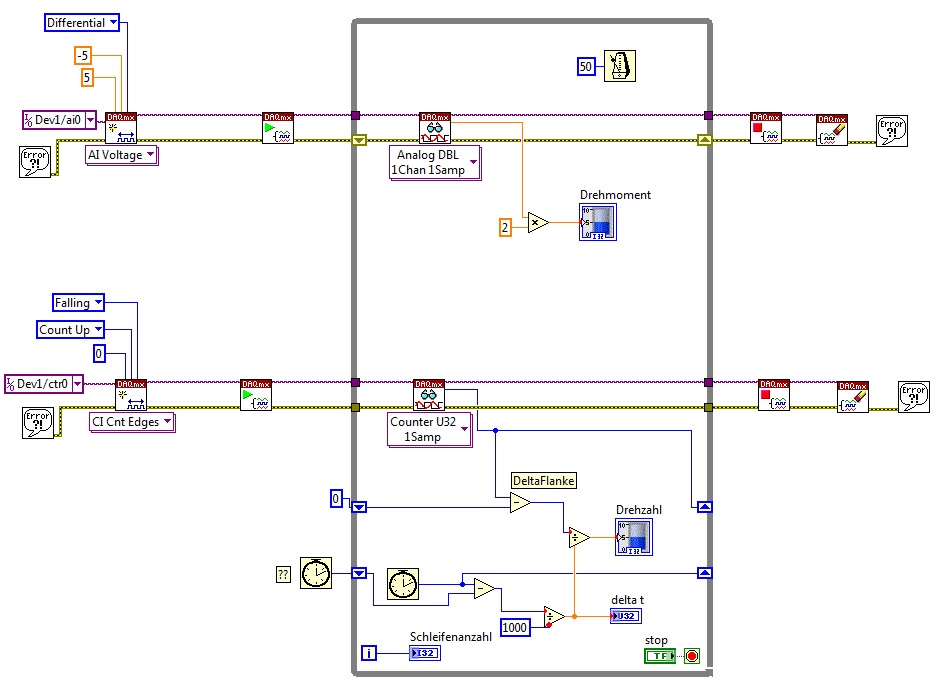
Task: Open the Differential terminal configuration dropdown
Action: tap(82, 23)
